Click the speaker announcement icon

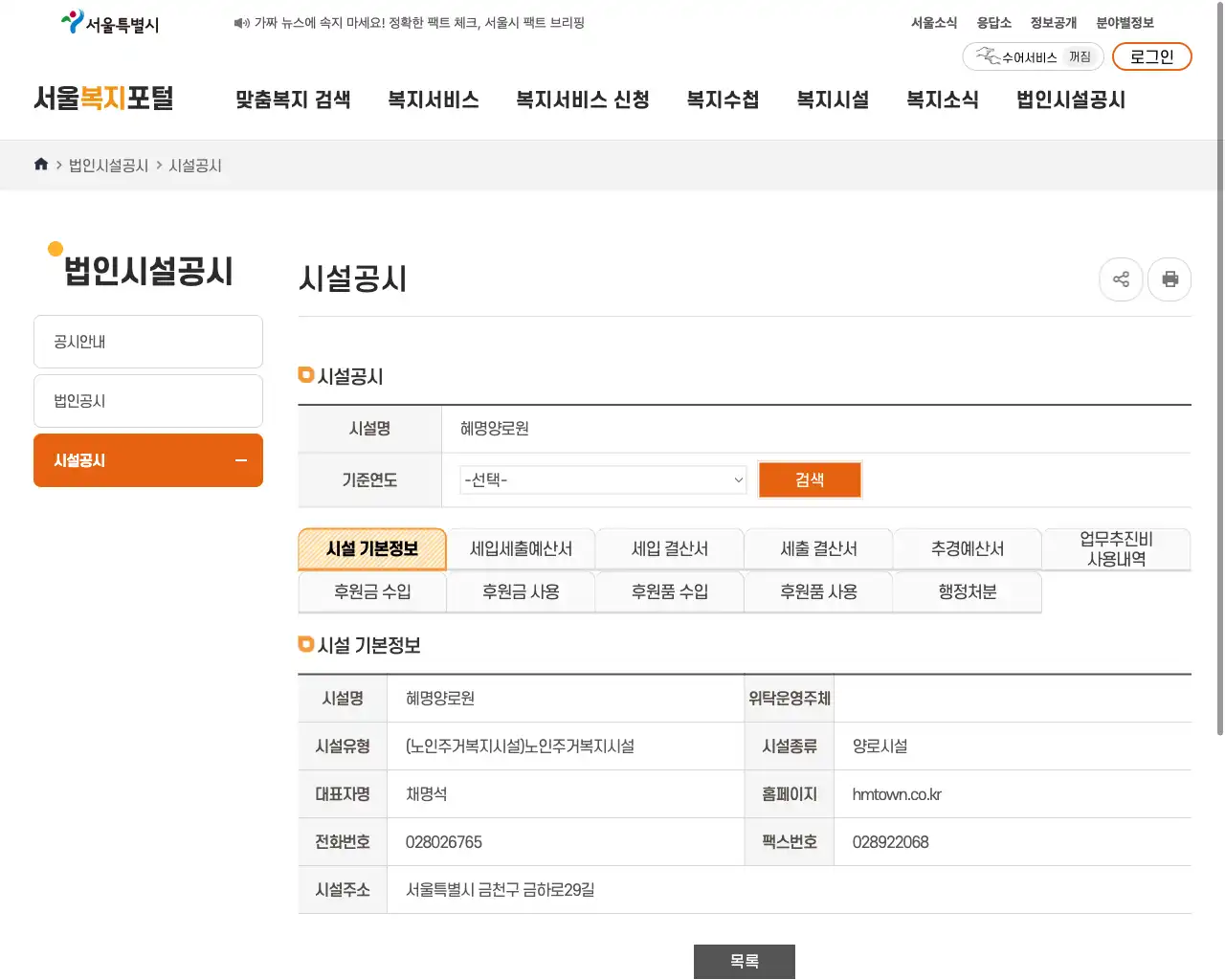click(x=241, y=23)
